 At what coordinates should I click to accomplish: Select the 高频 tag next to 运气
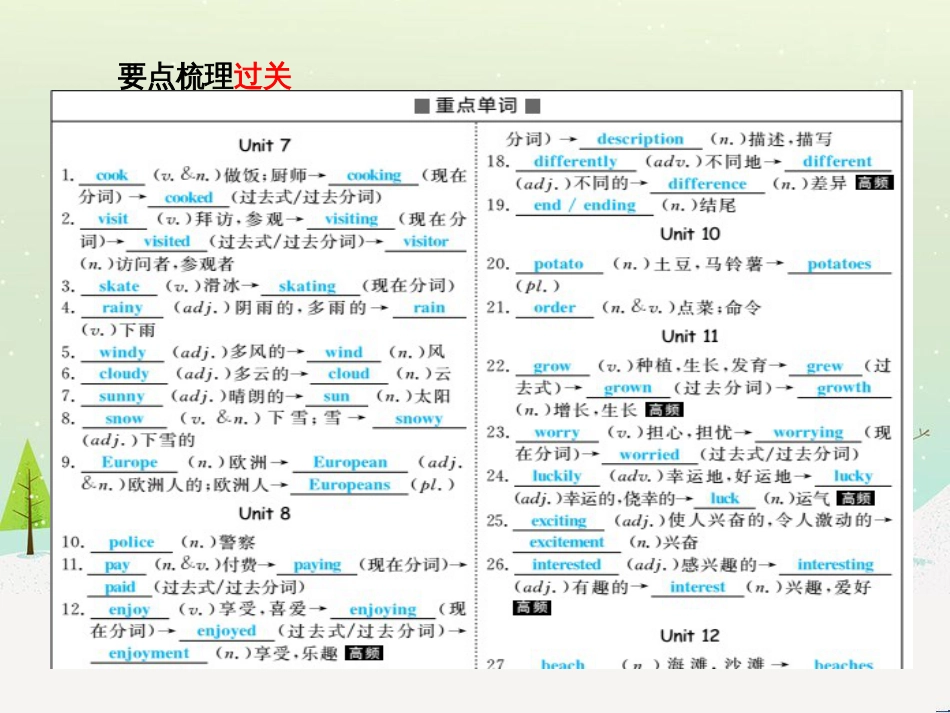pyautogui.click(x=857, y=497)
